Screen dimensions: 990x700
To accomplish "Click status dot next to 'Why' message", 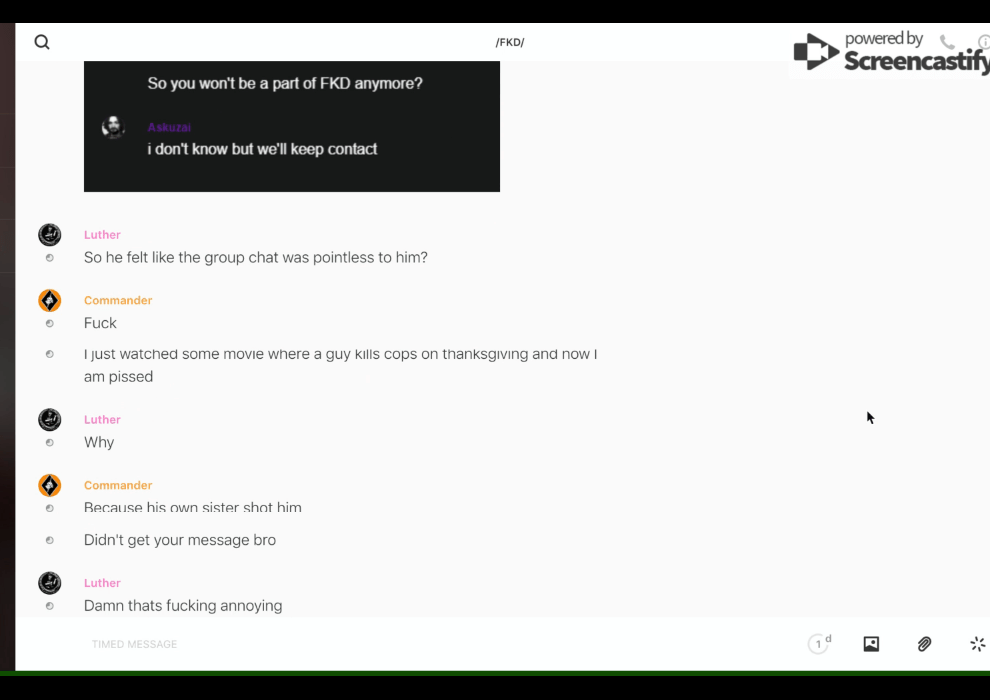I will pos(49,442).
